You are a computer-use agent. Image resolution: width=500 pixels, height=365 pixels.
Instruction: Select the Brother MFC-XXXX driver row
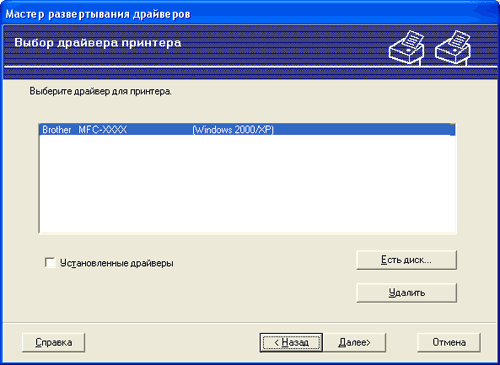247,130
